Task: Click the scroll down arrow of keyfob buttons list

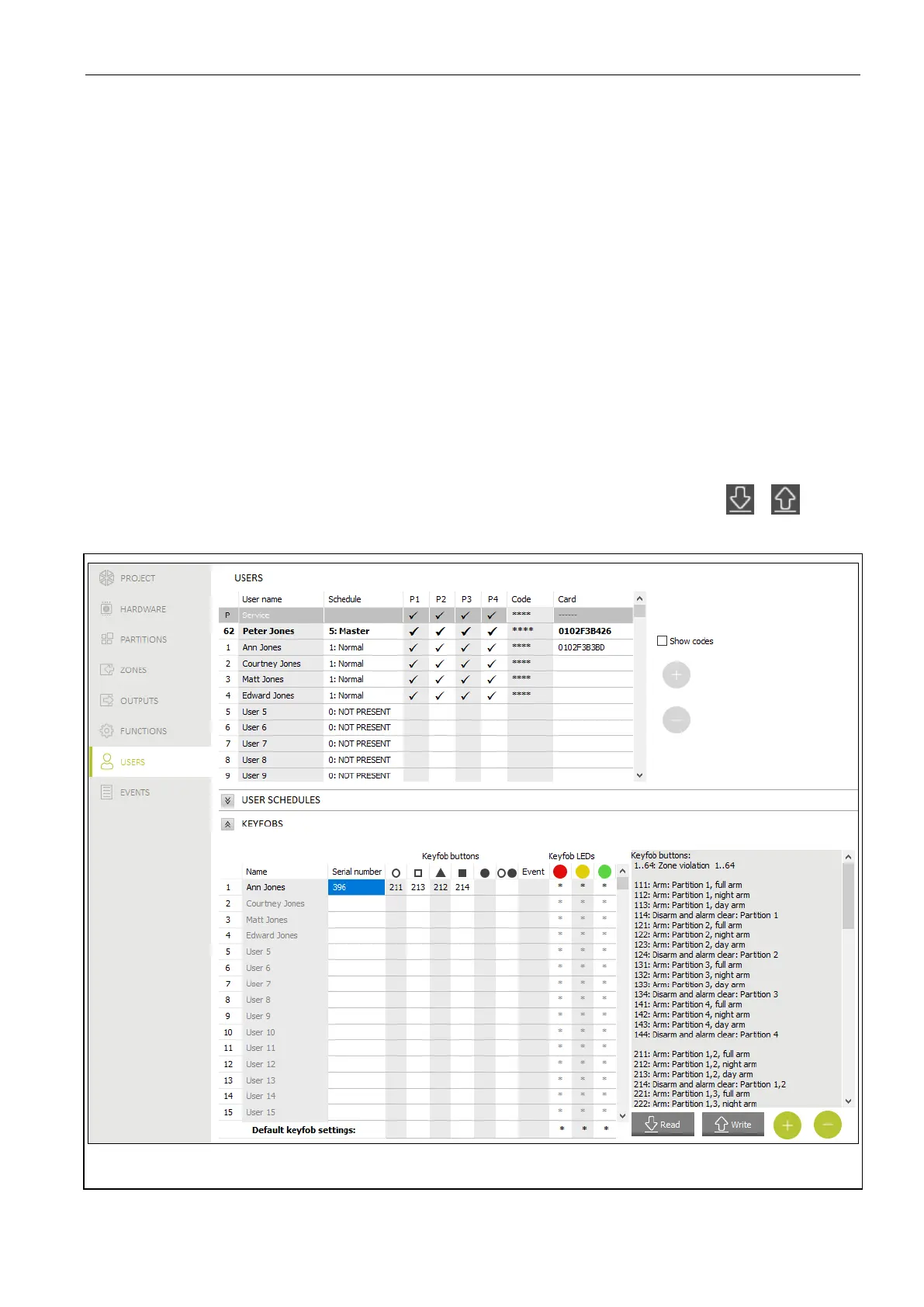Action: click(848, 1101)
